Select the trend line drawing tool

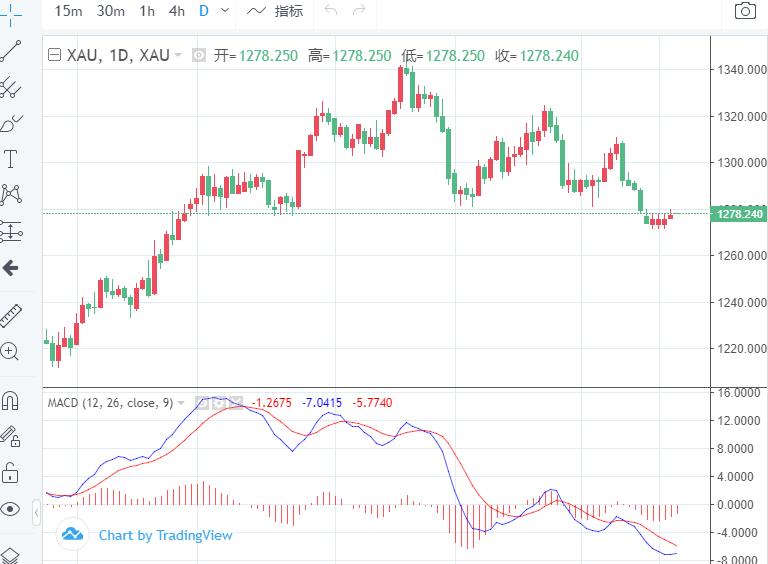click(10, 51)
